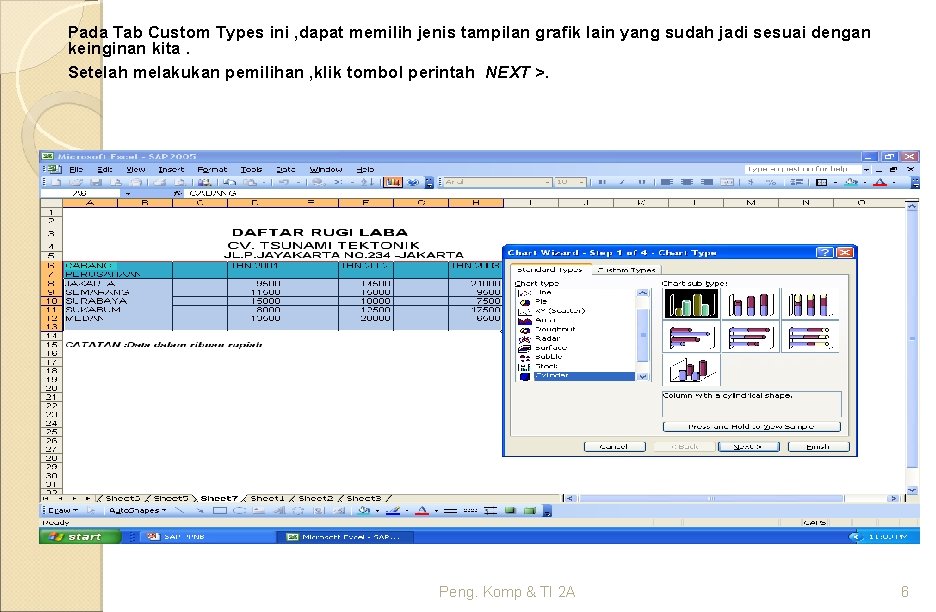Open the Font size dropdown

point(582,182)
